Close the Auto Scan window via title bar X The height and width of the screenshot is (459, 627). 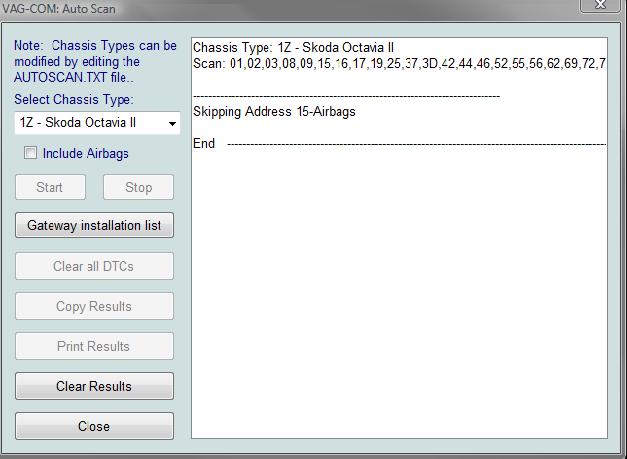[601, 5]
